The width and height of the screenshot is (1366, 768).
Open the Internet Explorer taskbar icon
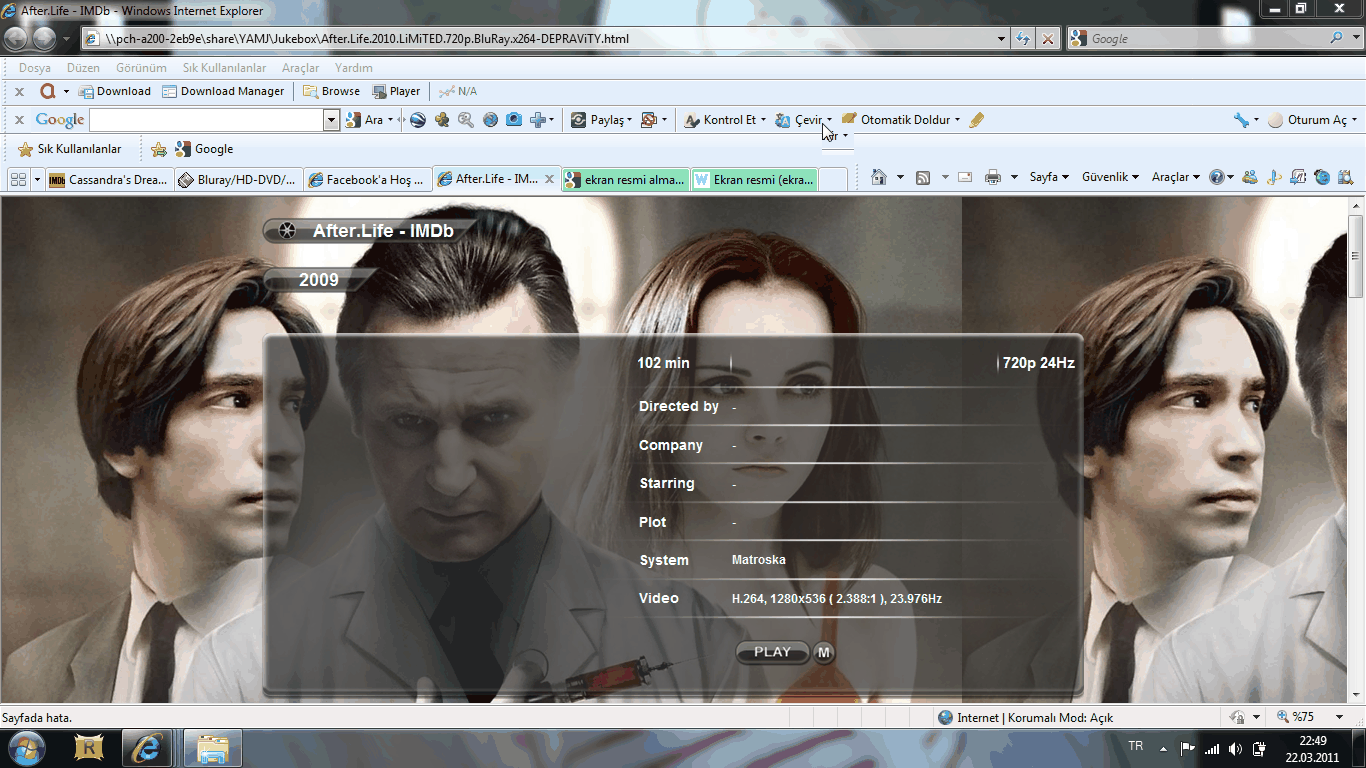(x=147, y=748)
